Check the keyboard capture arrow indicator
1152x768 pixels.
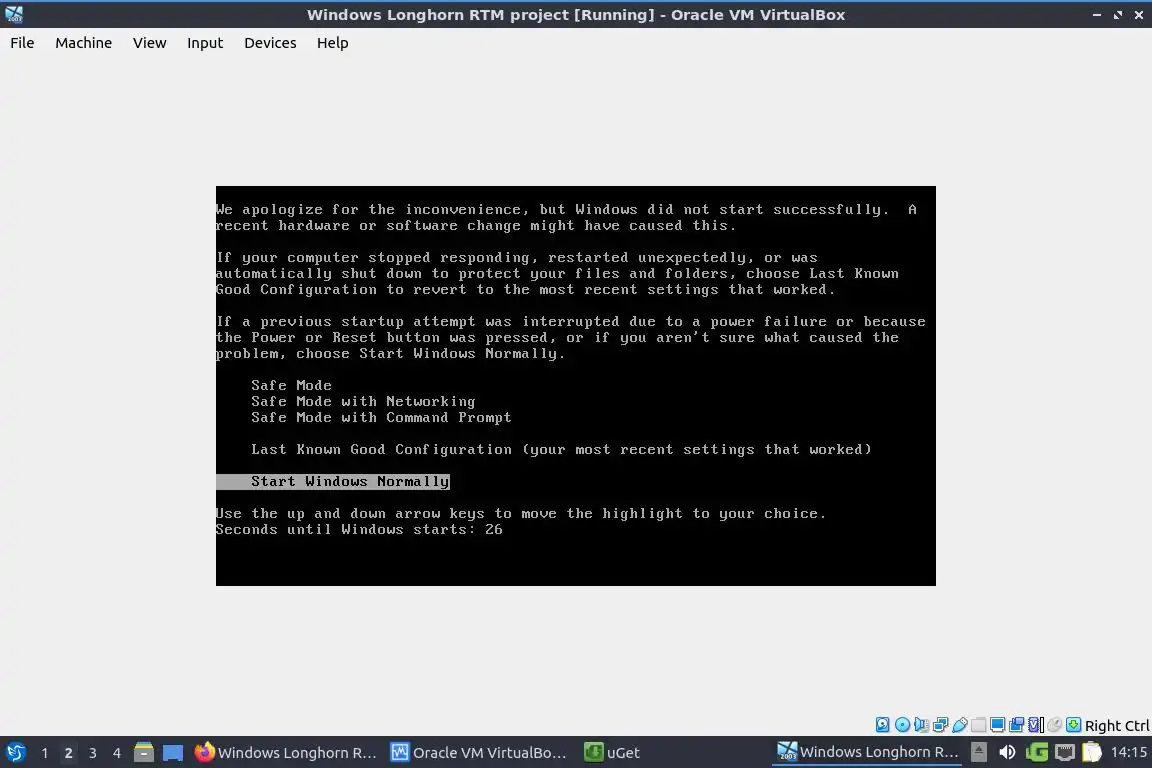coord(1073,725)
